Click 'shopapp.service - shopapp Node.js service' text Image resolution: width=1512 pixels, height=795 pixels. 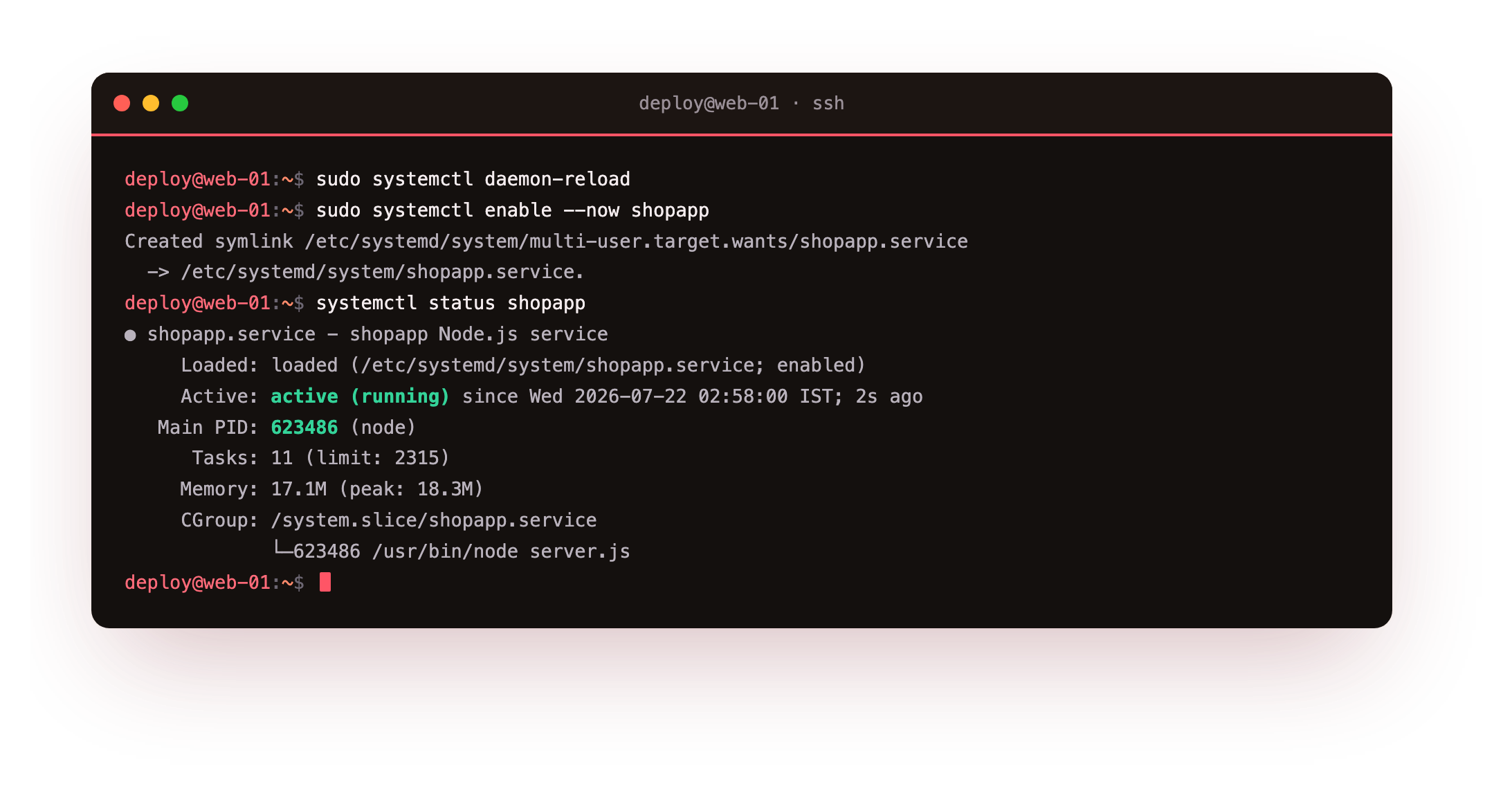(377, 334)
